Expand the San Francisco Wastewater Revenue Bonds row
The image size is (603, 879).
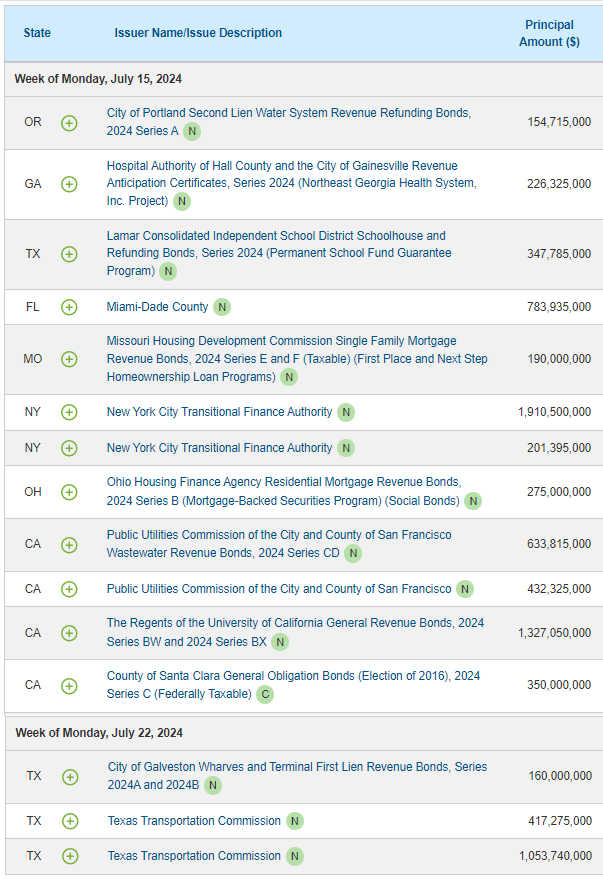point(69,545)
